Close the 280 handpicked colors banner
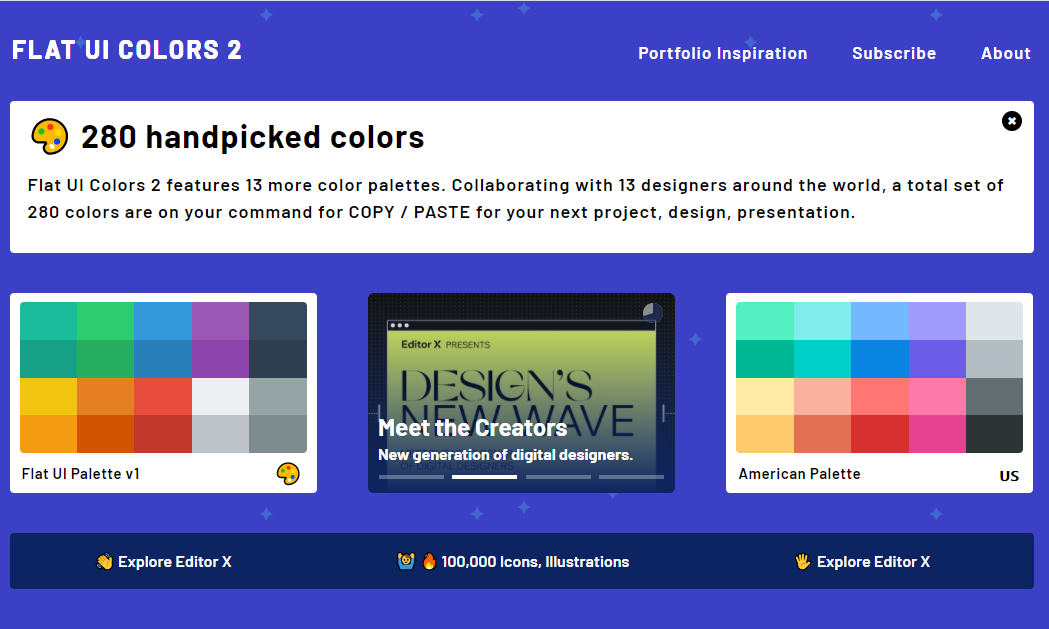 pos(1012,121)
